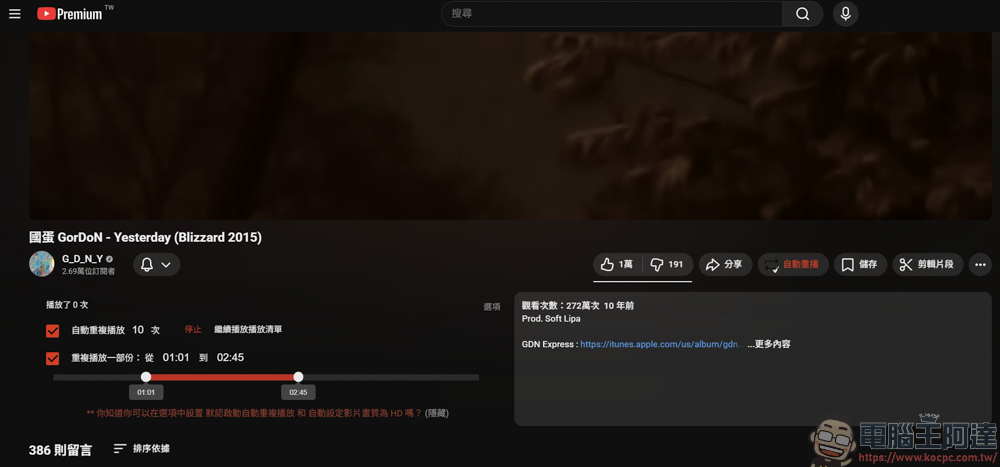The height and width of the screenshot is (467, 1000).
Task: Edit the start time 01:01 field
Action: (176, 357)
